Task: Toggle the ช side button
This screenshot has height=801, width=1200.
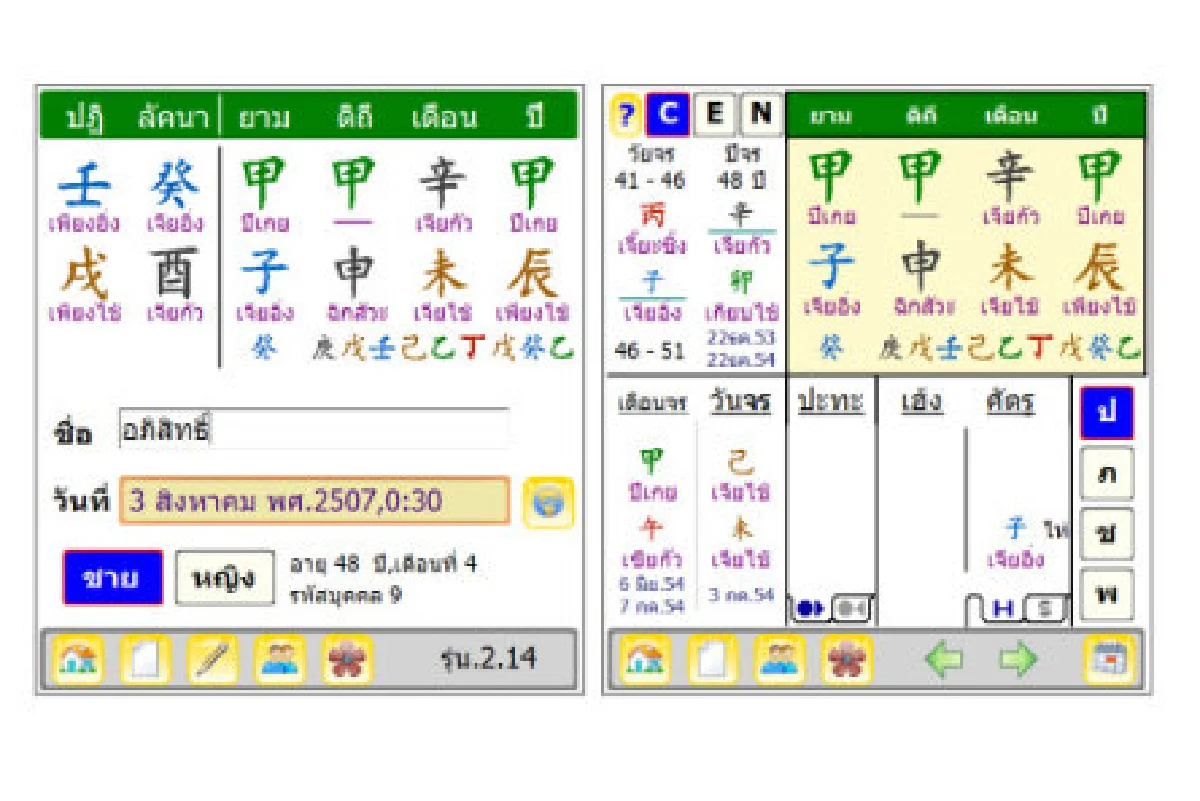Action: (x=1107, y=534)
